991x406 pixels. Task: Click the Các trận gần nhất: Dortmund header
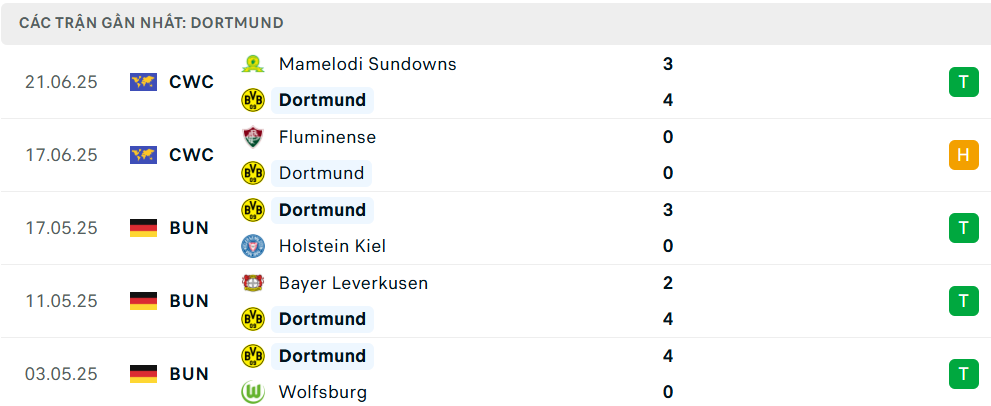tap(152, 23)
